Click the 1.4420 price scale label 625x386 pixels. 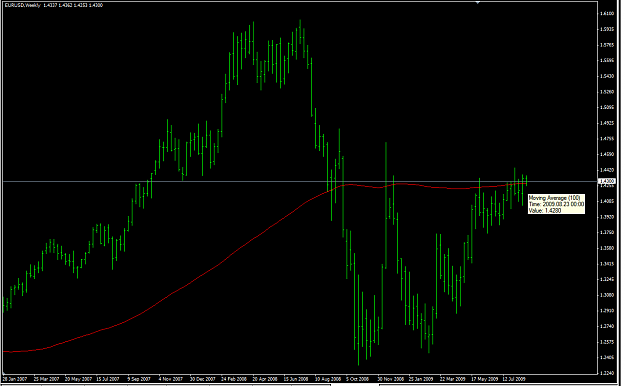[x=607, y=170]
